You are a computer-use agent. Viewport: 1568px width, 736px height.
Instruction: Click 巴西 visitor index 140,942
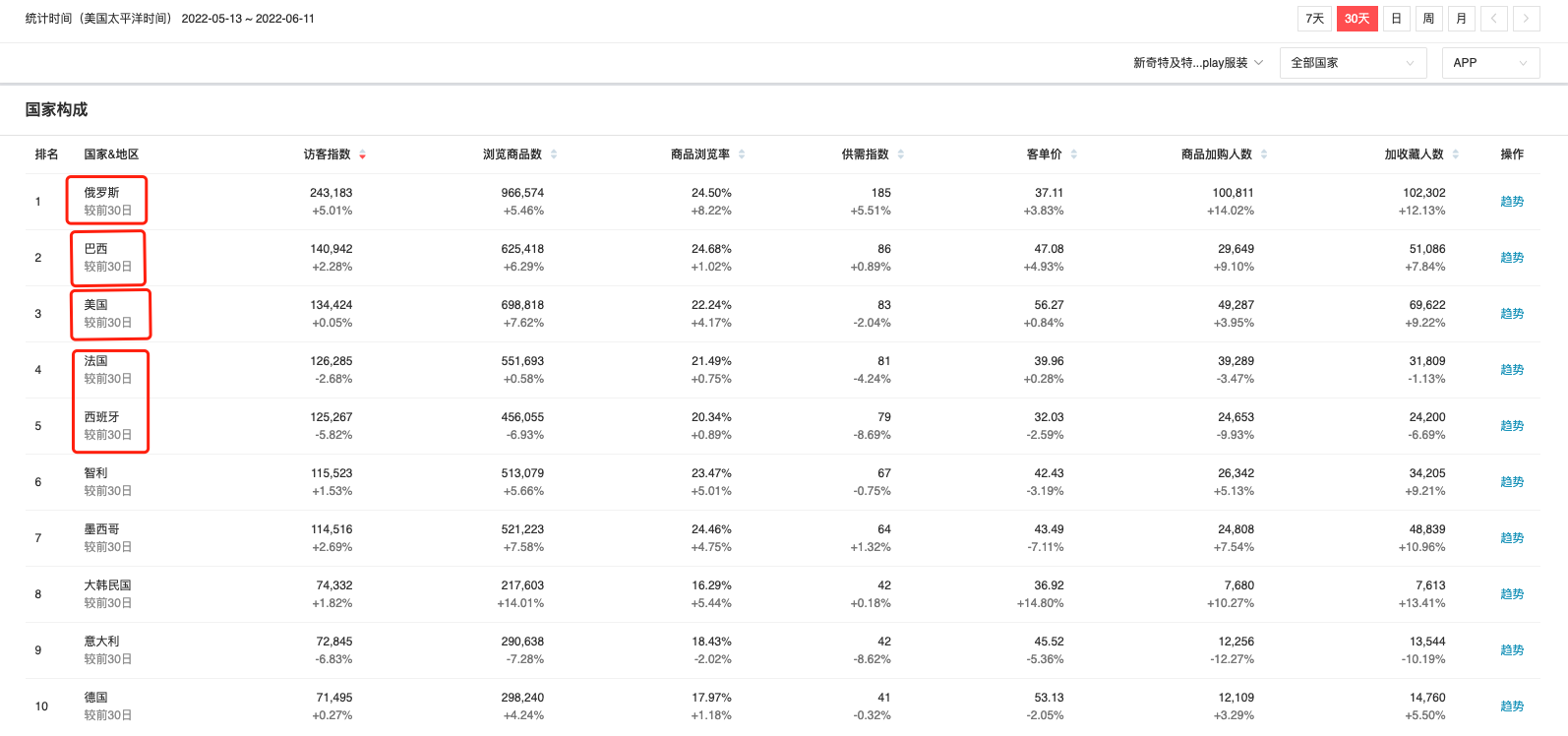[331, 249]
